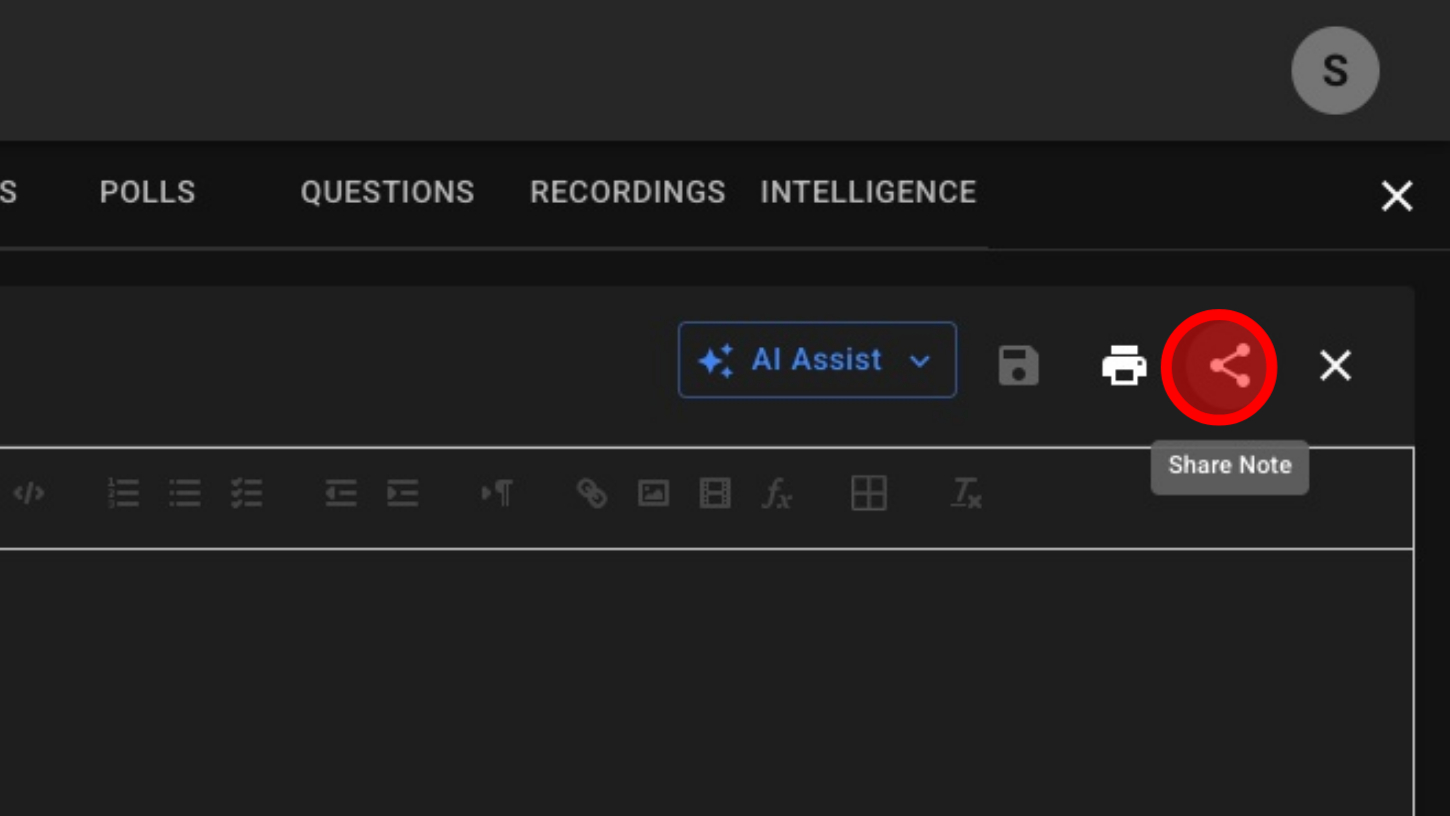1450x816 pixels.
Task: Start a numbered list
Action: pos(123,493)
